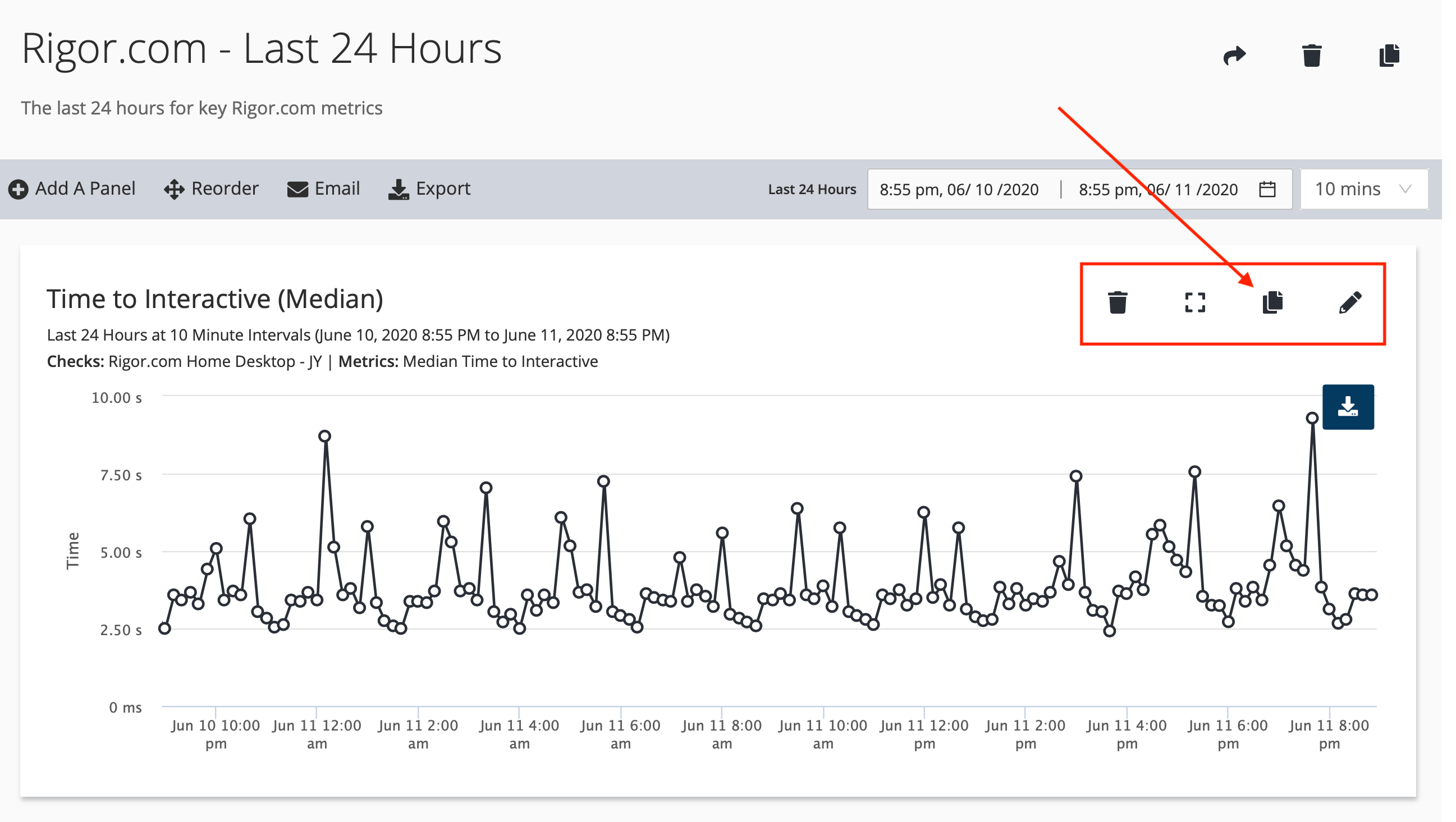The image size is (1456, 822).
Task: Click the dashboard title Rigor.com - Last 24 Hours
Action: tap(261, 49)
